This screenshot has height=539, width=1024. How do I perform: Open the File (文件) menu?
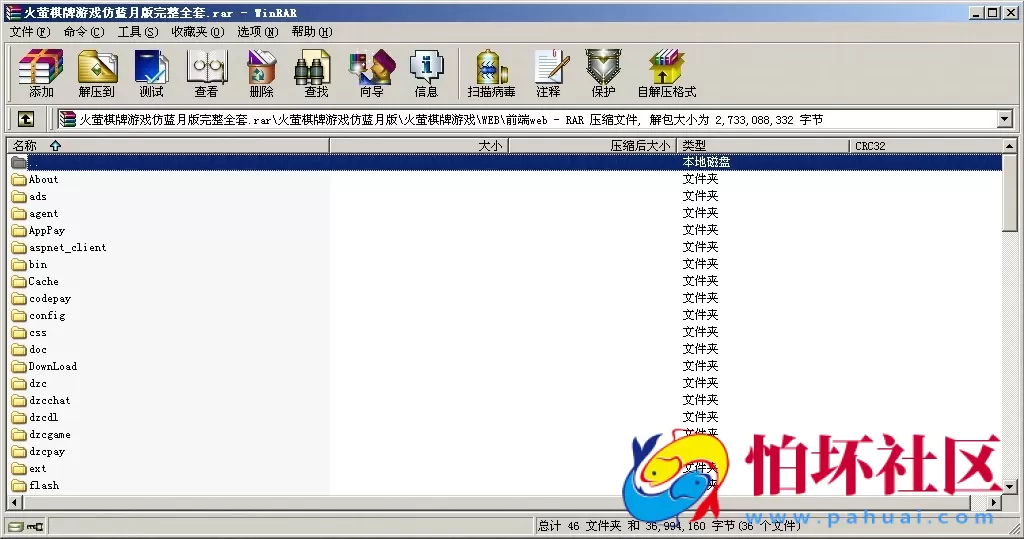tap(29, 31)
